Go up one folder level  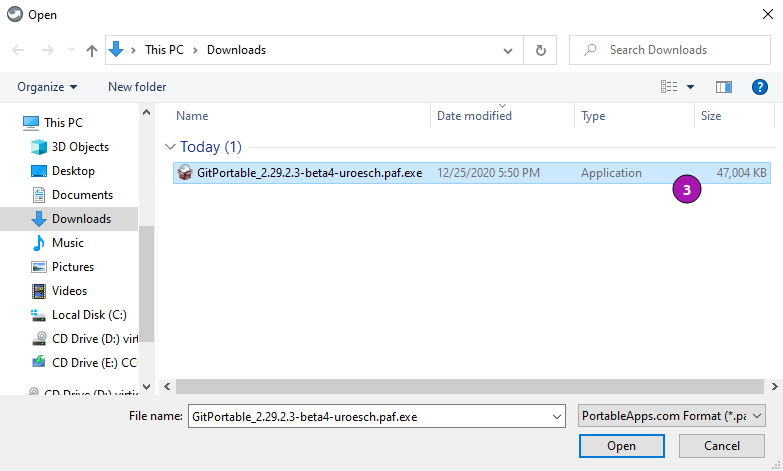(x=91, y=50)
